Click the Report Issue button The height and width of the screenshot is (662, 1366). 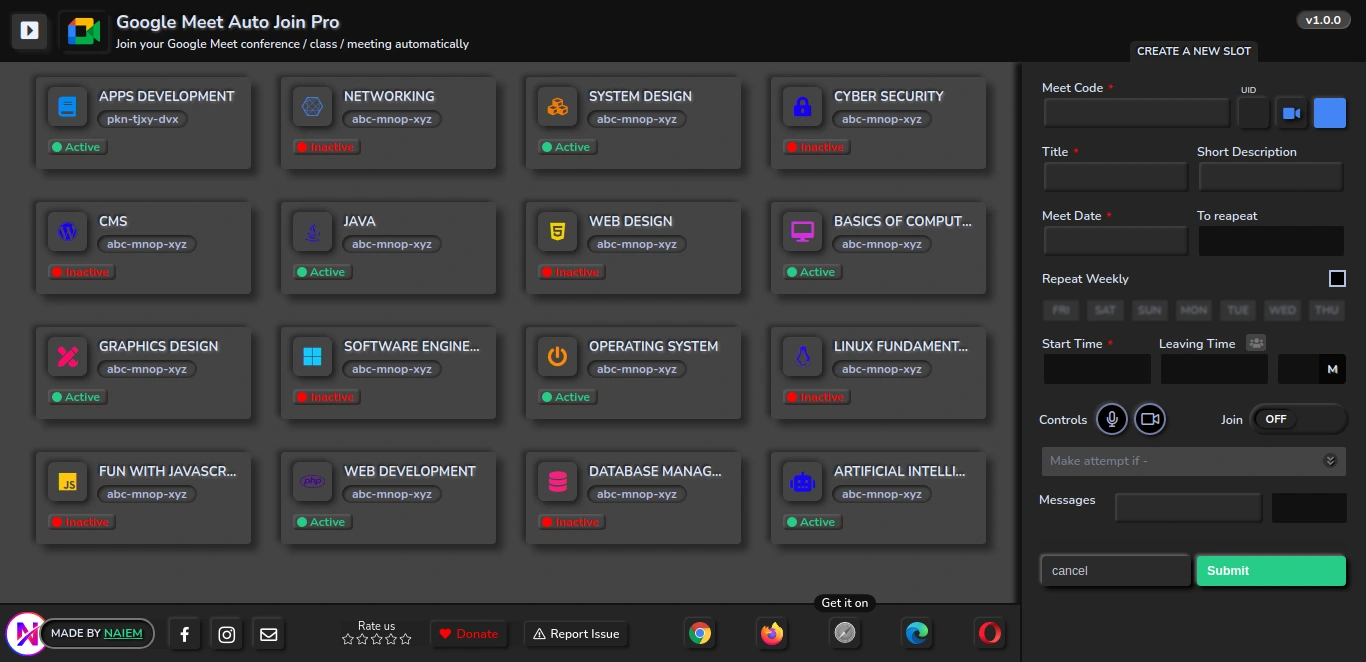577,634
